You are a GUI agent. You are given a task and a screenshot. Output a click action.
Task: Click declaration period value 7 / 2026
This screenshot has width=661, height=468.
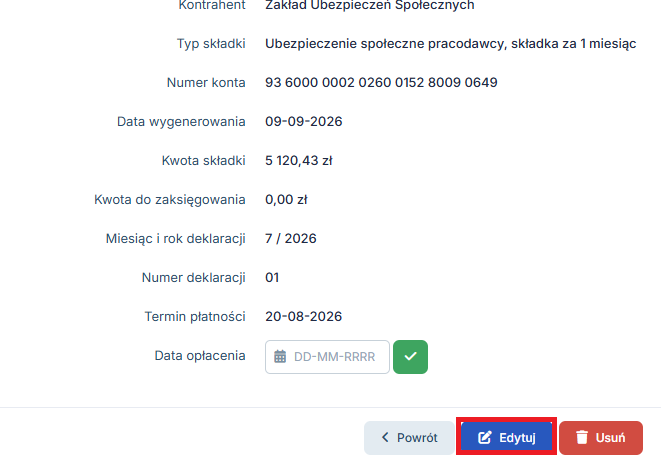[x=290, y=239]
